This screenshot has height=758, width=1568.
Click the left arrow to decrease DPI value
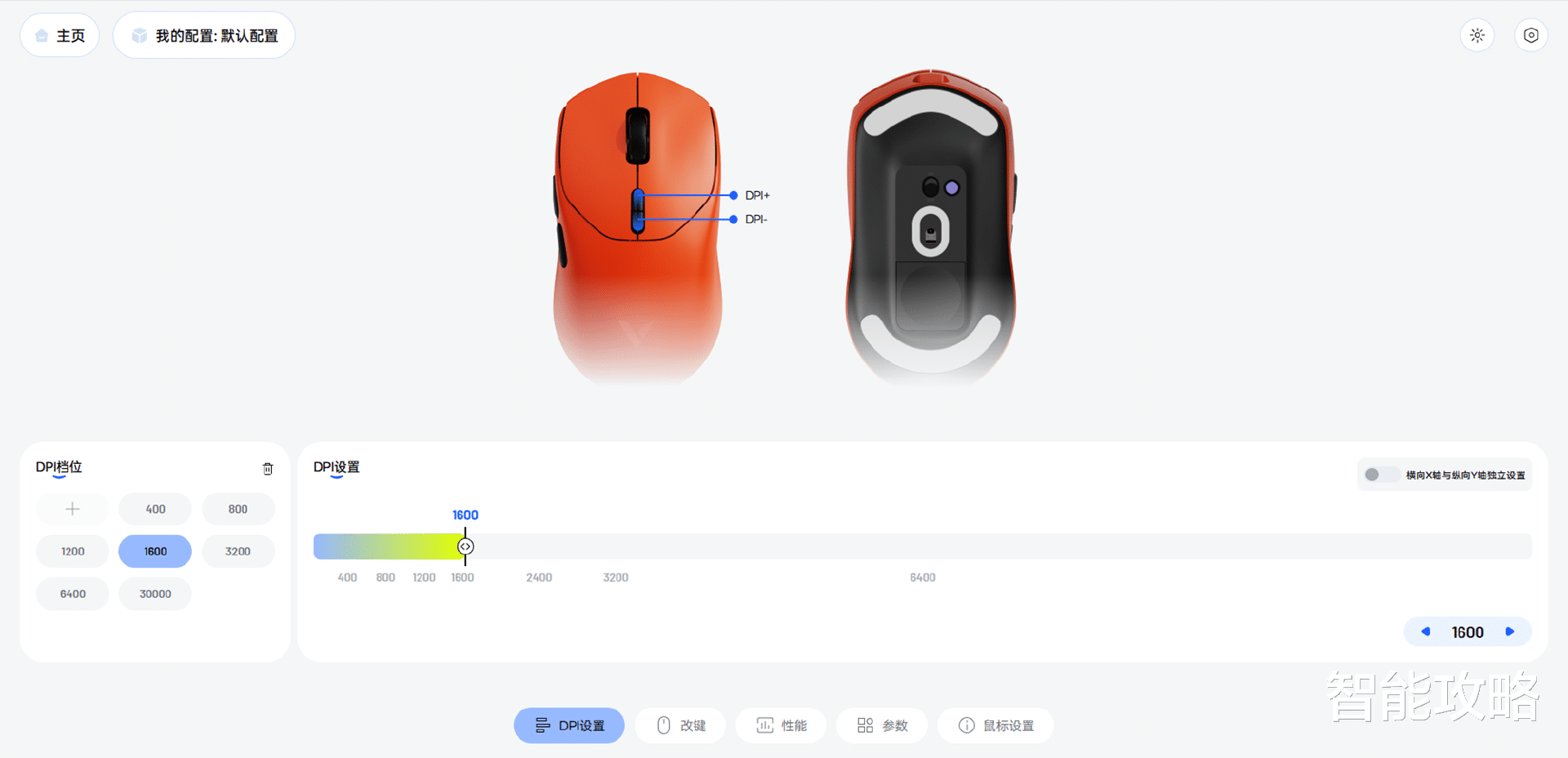[x=1426, y=631]
